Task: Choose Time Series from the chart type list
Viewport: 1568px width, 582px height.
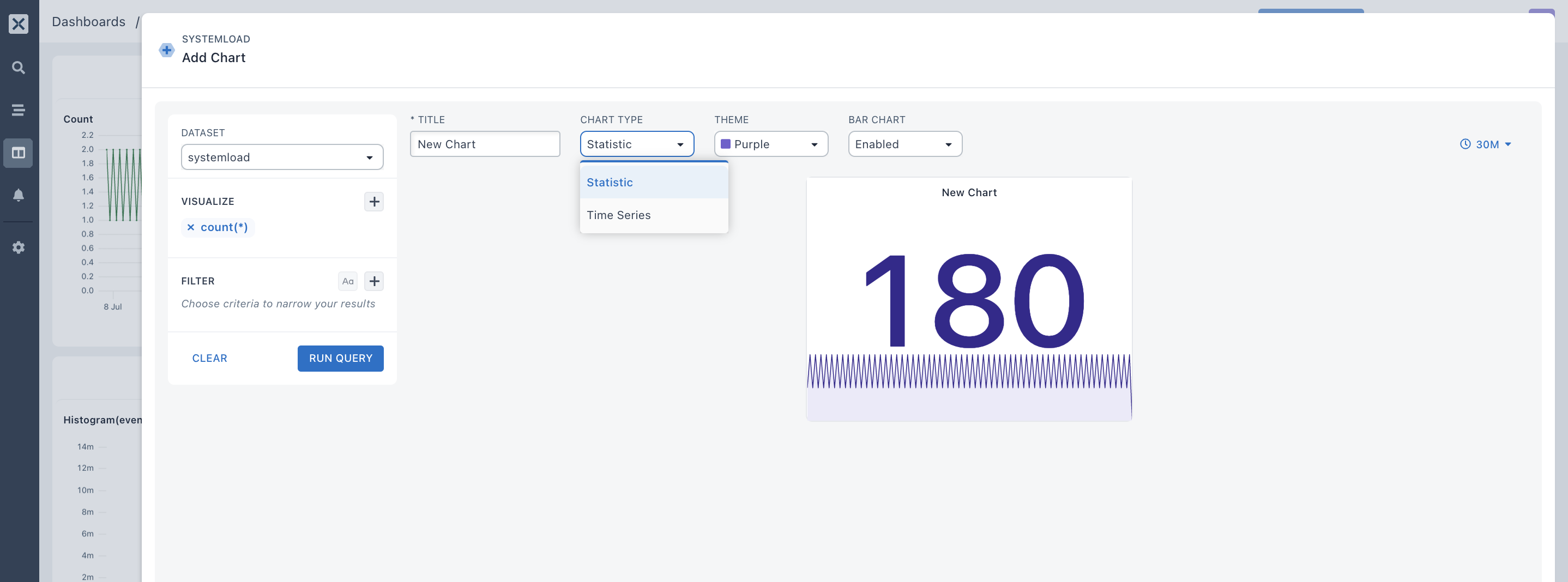Action: (x=654, y=215)
